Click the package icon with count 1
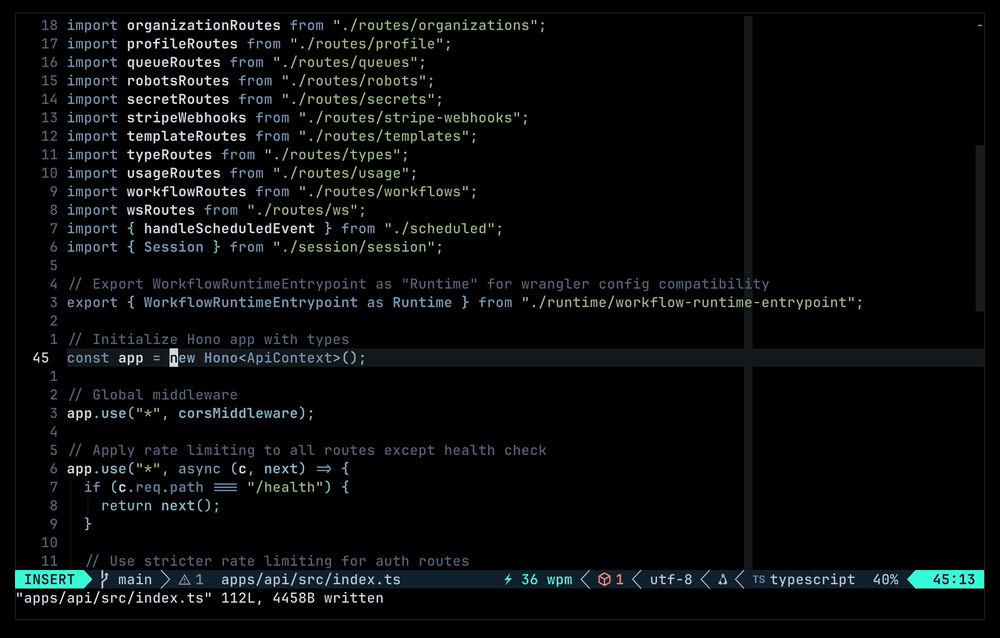 pyautogui.click(x=608, y=579)
